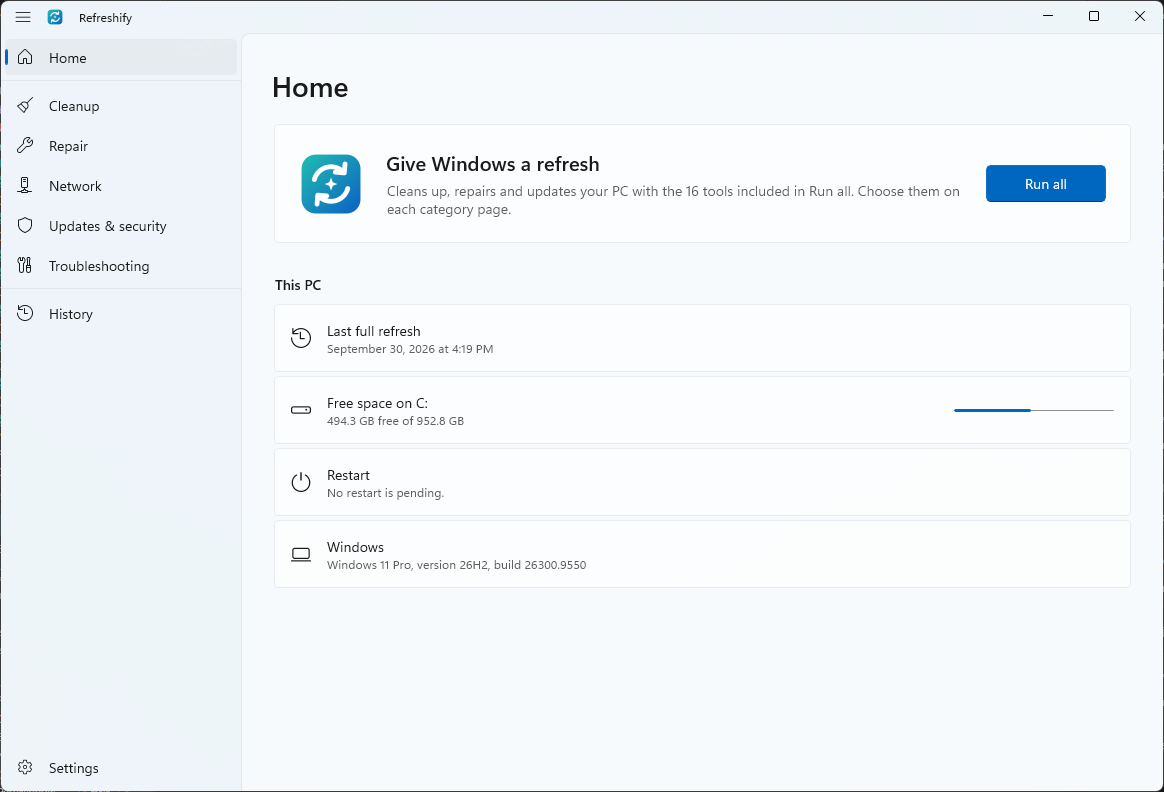Click the power icon beside Restart

[301, 482]
